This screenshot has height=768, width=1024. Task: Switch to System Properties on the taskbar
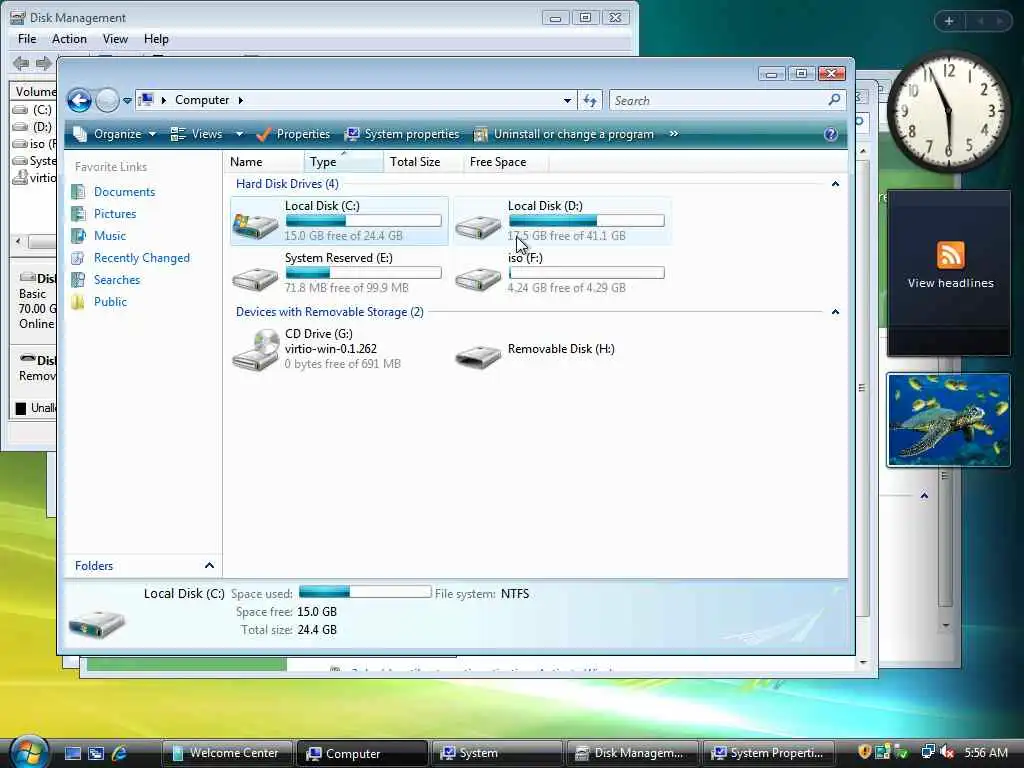pos(768,753)
